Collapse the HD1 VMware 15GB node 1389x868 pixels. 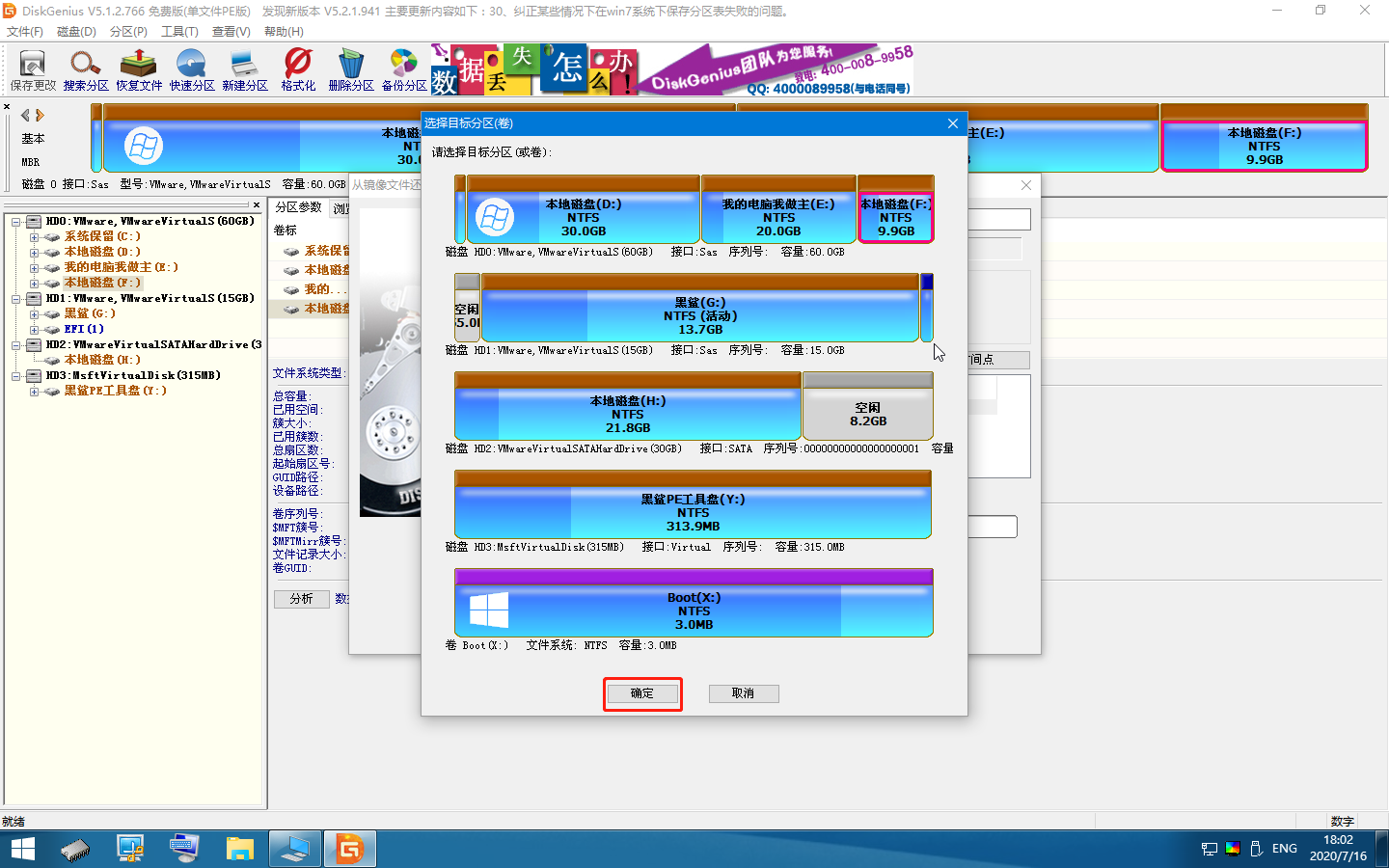pyautogui.click(x=16, y=299)
